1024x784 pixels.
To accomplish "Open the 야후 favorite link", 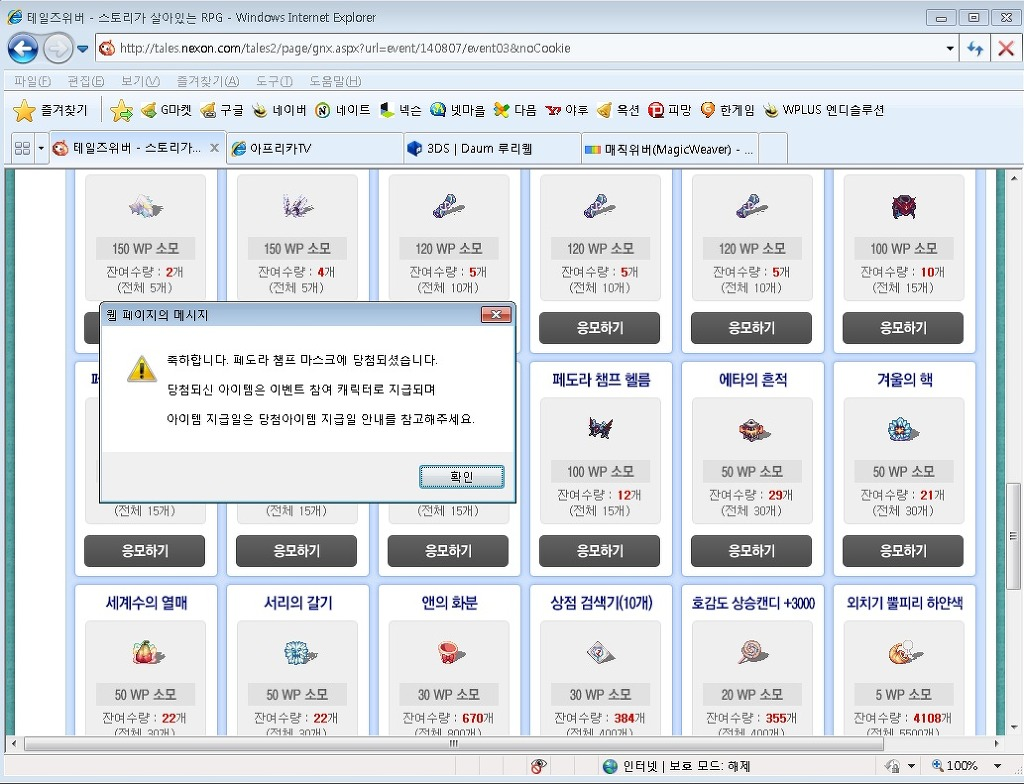I will pyautogui.click(x=567, y=110).
